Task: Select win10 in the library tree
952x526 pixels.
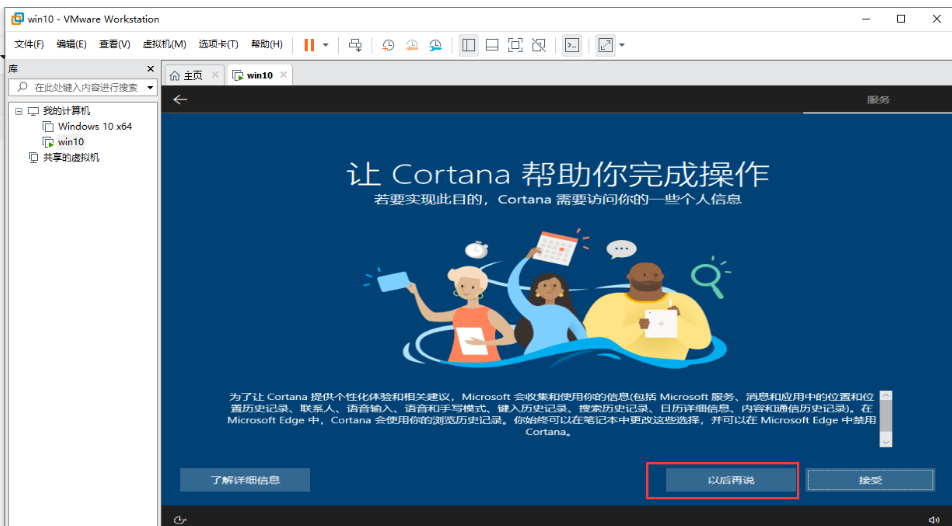Action: [70, 142]
